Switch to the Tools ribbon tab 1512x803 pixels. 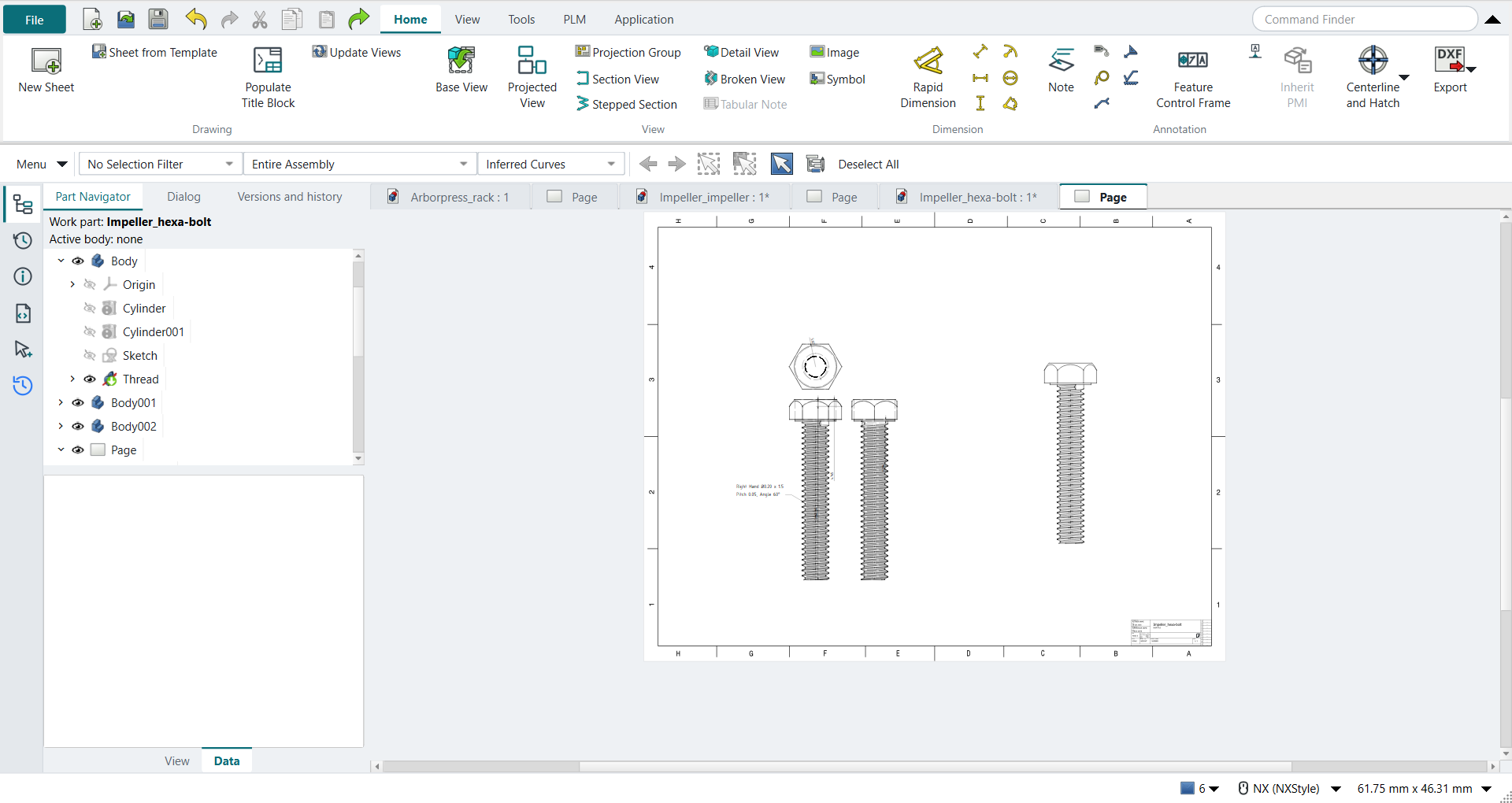point(521,20)
